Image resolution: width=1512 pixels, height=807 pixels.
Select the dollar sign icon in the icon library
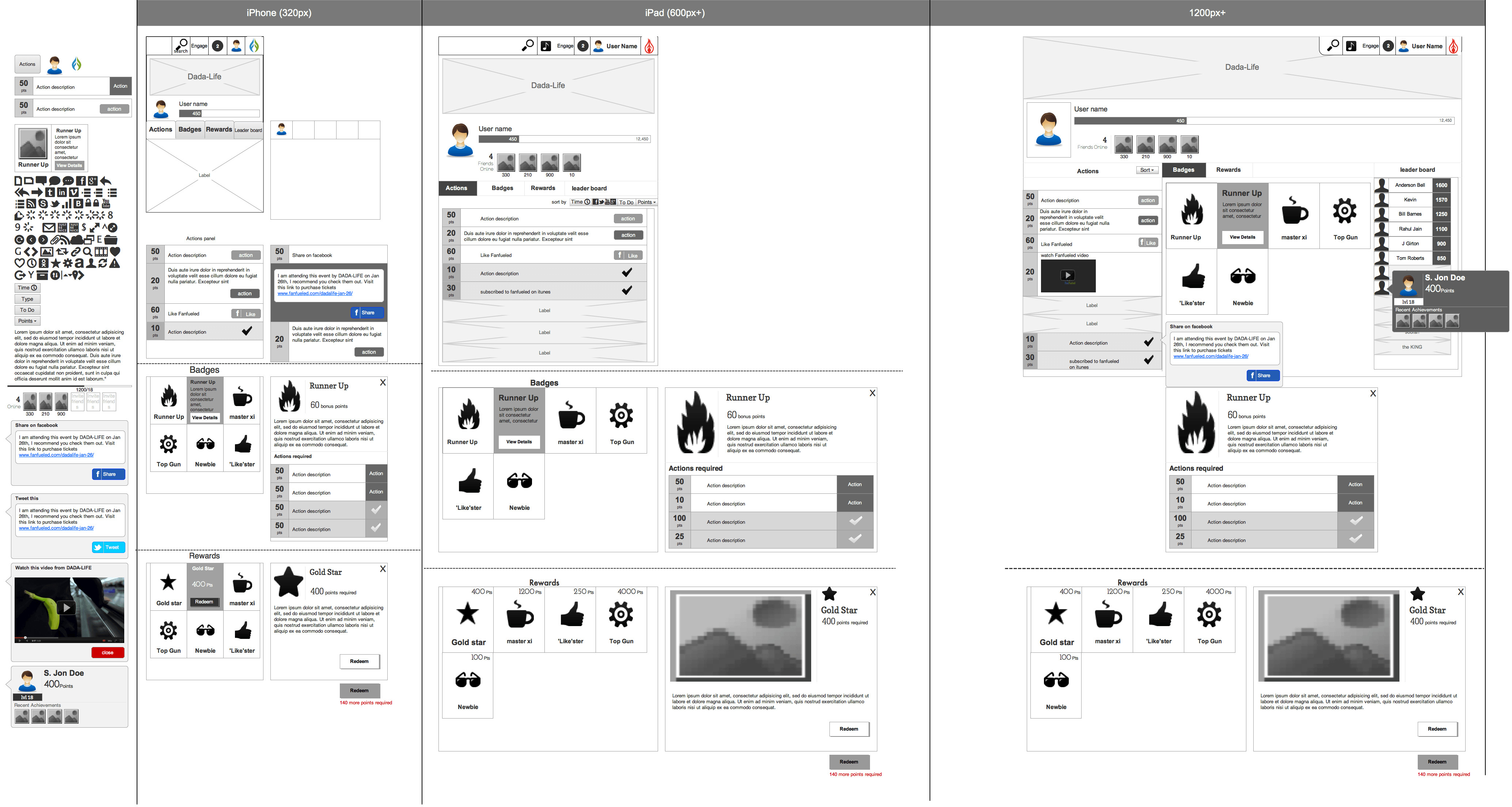click(84, 228)
